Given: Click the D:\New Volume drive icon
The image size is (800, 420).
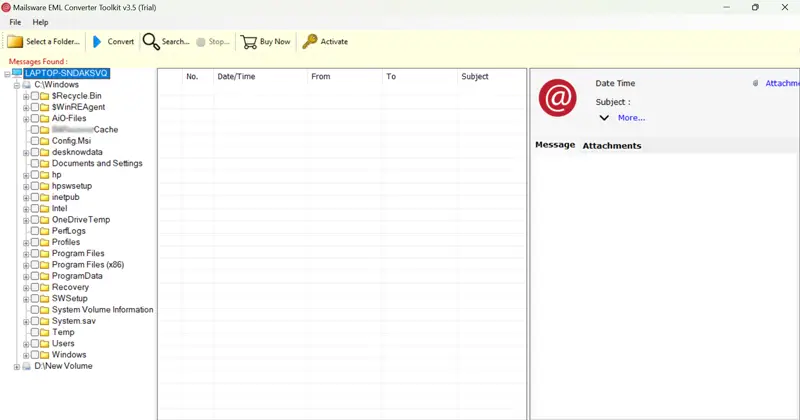Looking at the screenshot, I should click(x=27, y=366).
